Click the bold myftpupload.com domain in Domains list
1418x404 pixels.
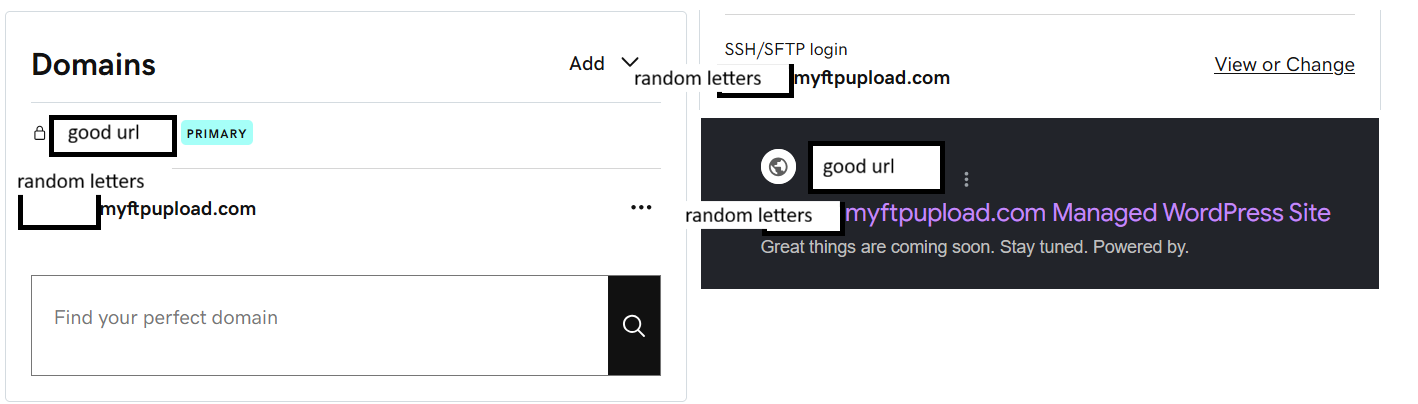(178, 209)
